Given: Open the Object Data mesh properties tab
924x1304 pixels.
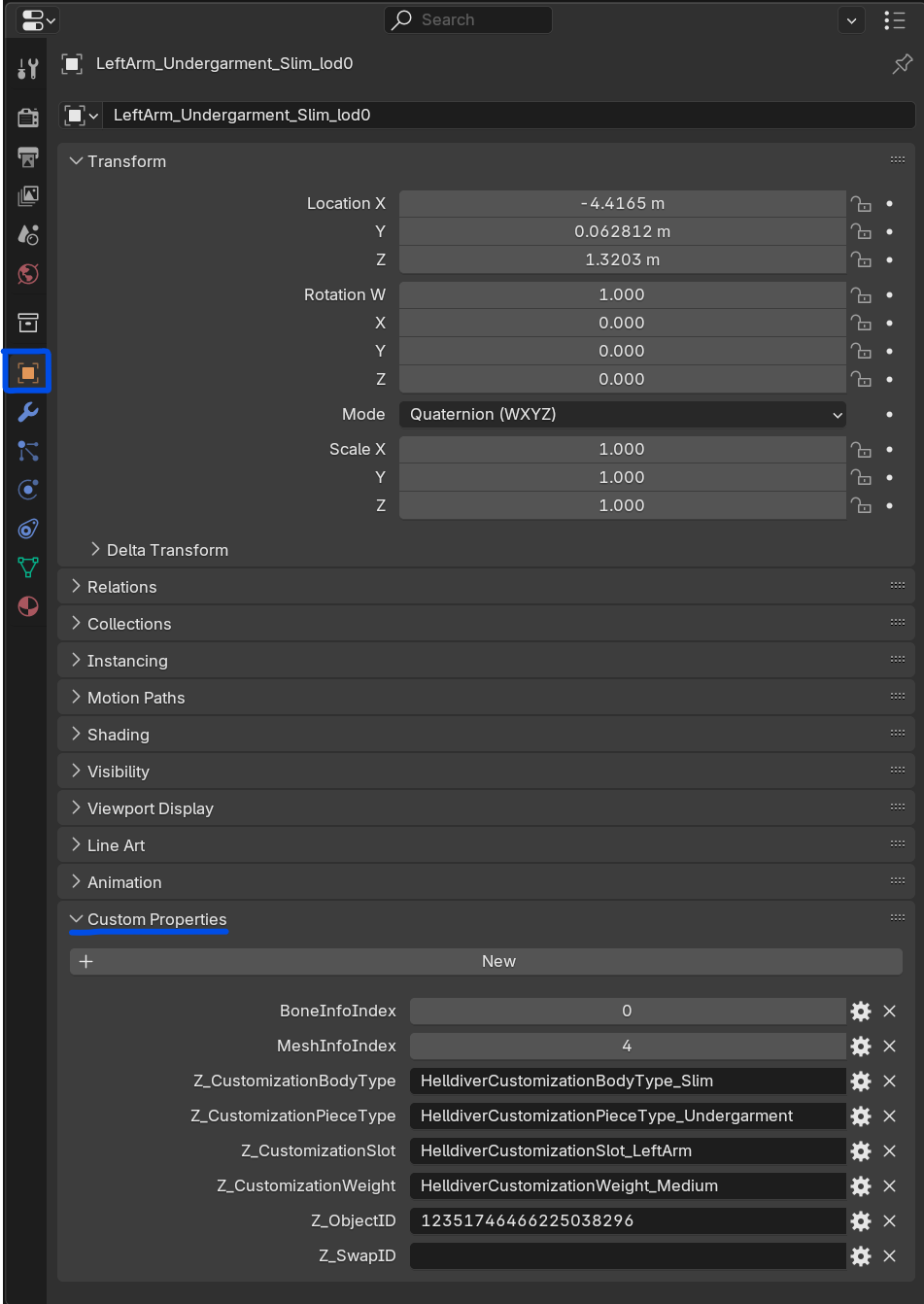Looking at the screenshot, I should pyautogui.click(x=28, y=567).
